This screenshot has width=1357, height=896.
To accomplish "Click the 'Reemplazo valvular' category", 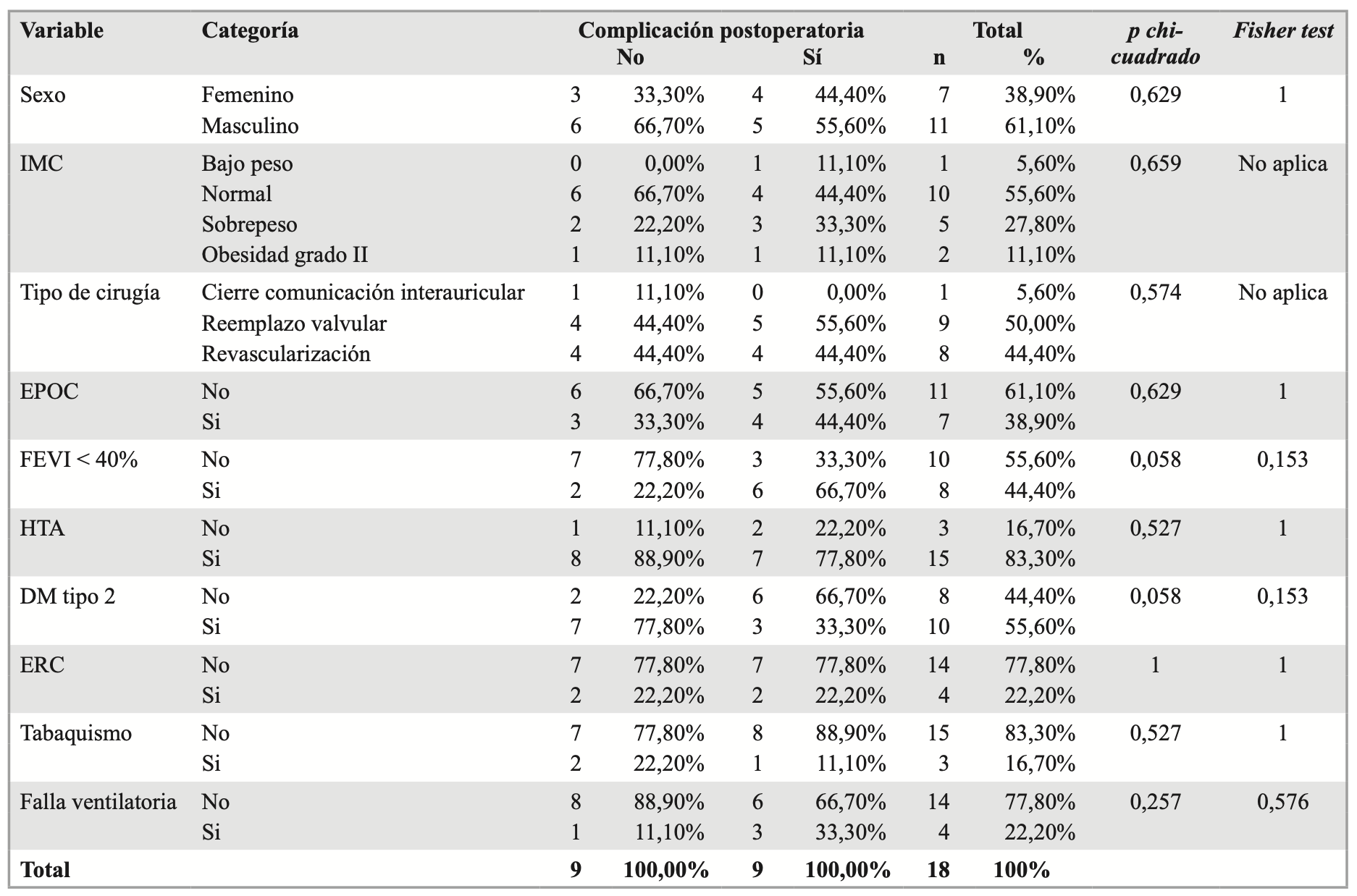I will tap(294, 324).
